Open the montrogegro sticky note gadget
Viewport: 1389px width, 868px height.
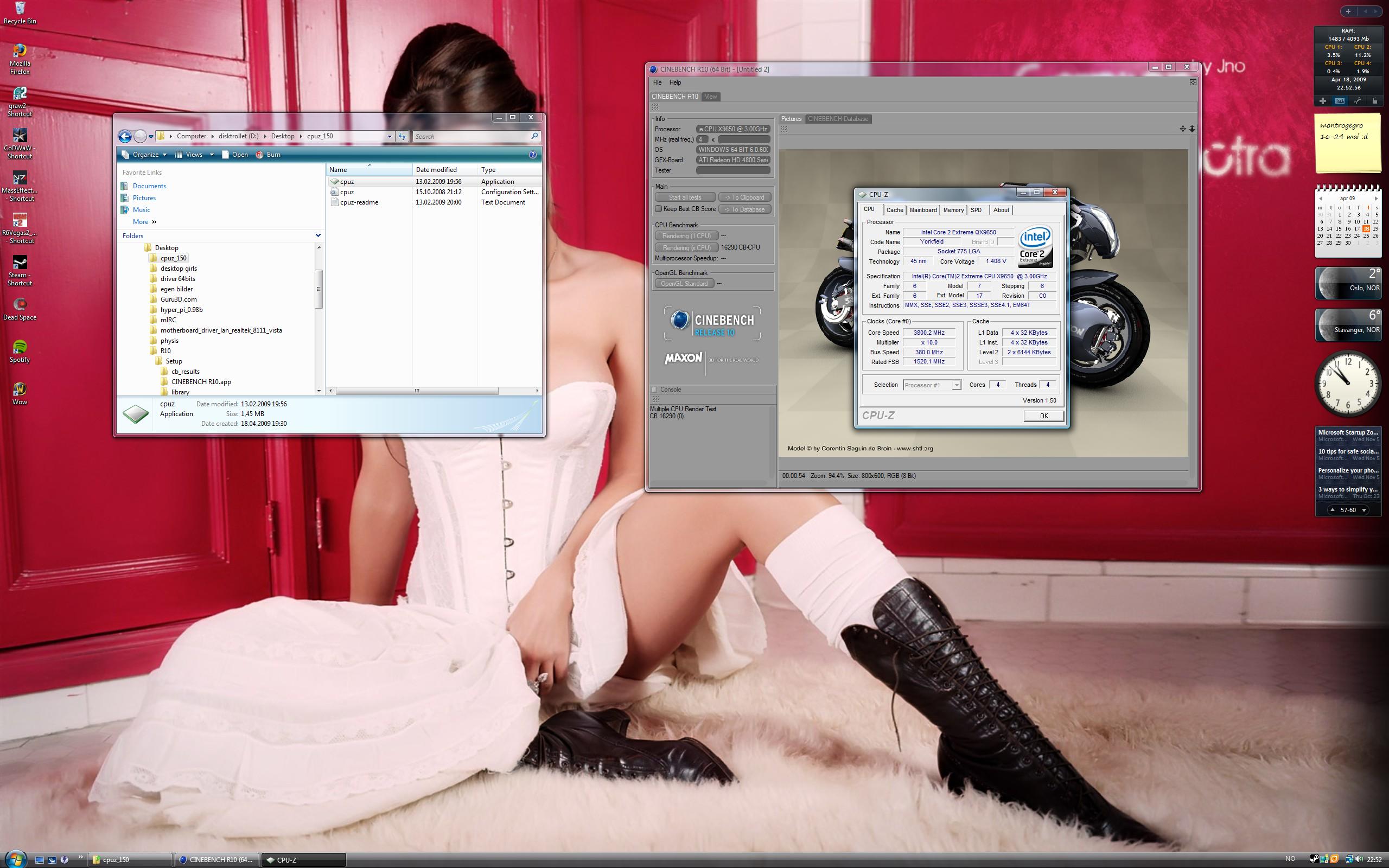1348,142
